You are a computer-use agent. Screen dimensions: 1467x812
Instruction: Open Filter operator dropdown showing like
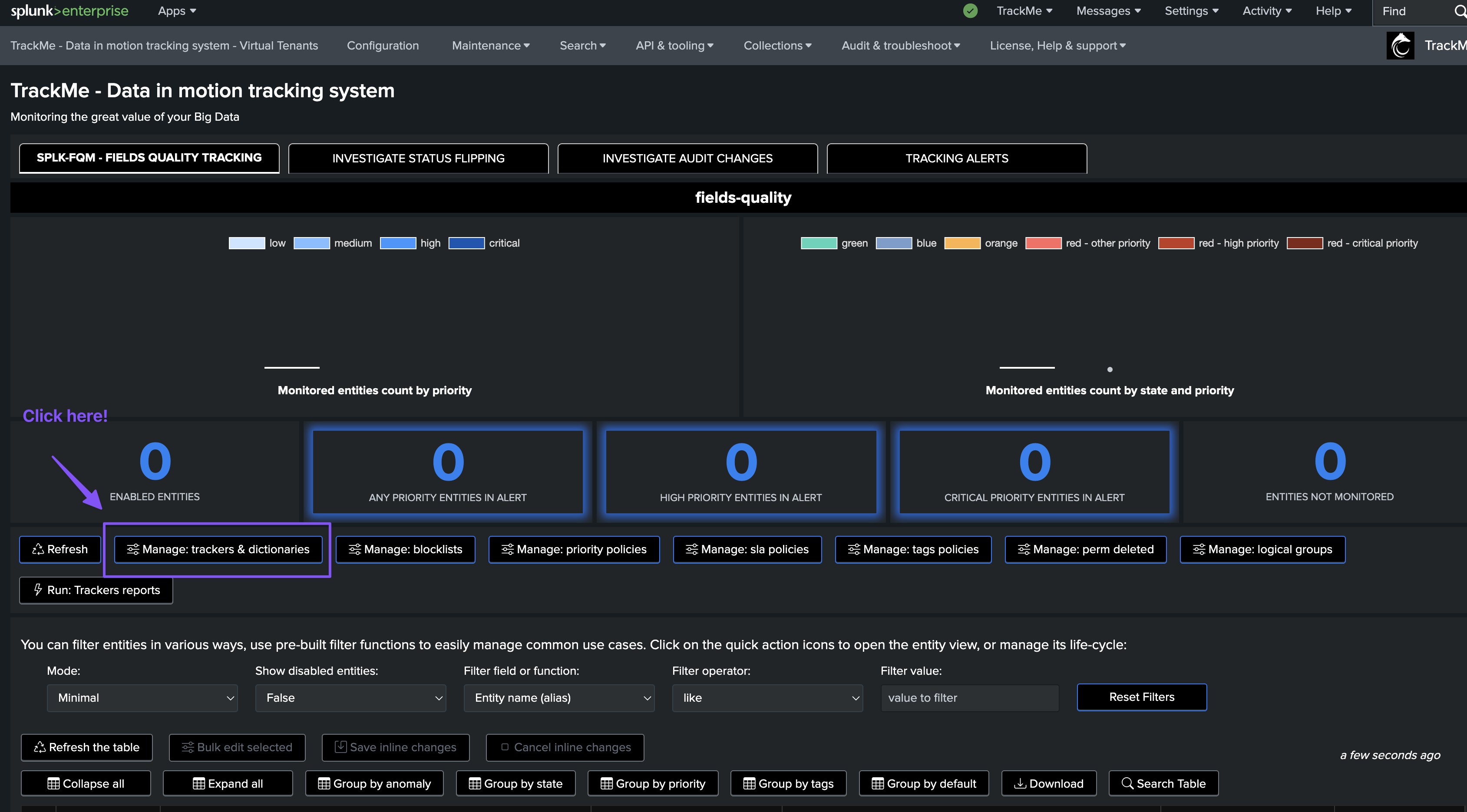coord(768,697)
